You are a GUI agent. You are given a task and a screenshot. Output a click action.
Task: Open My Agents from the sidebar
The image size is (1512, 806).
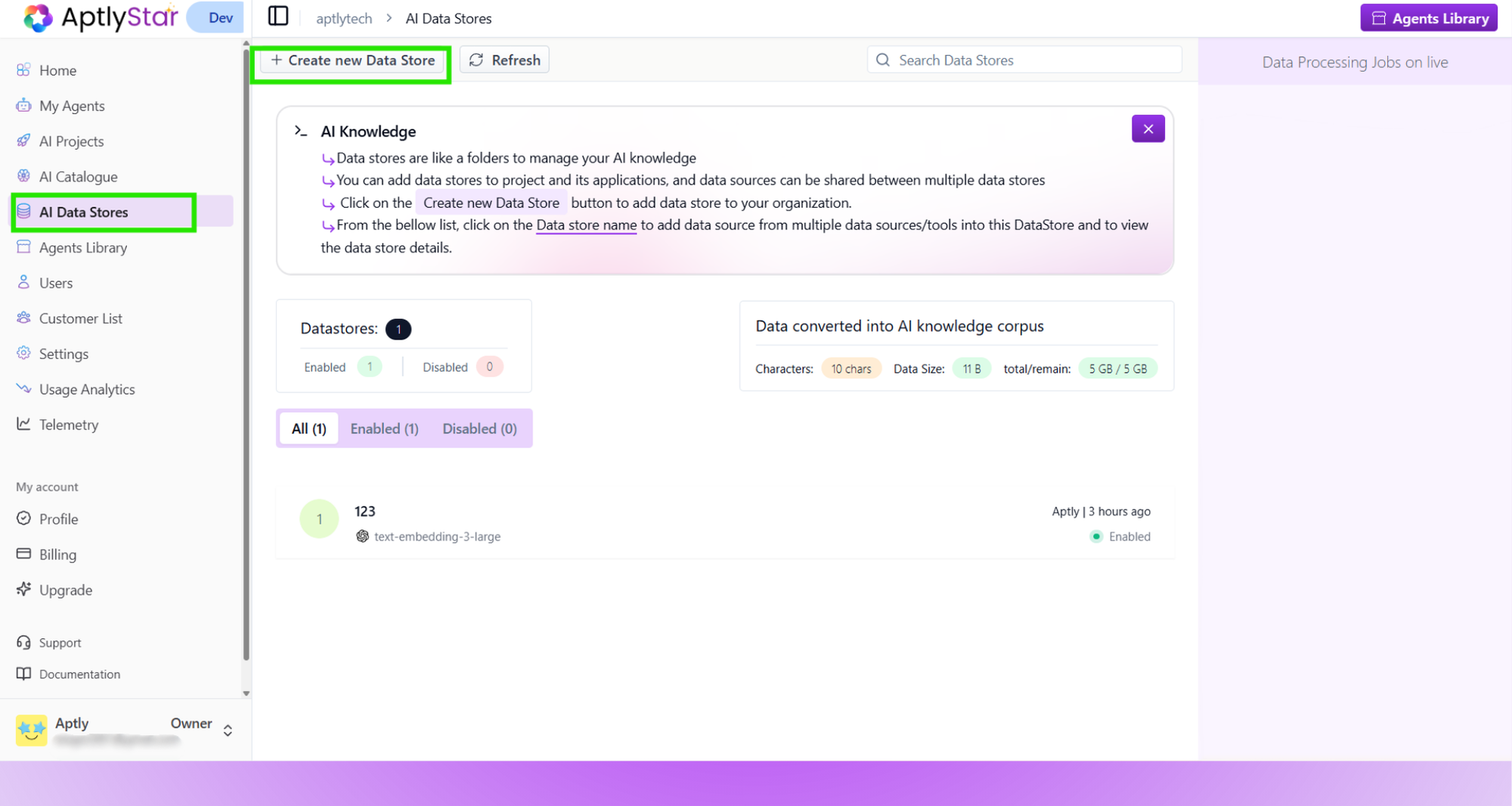point(72,105)
